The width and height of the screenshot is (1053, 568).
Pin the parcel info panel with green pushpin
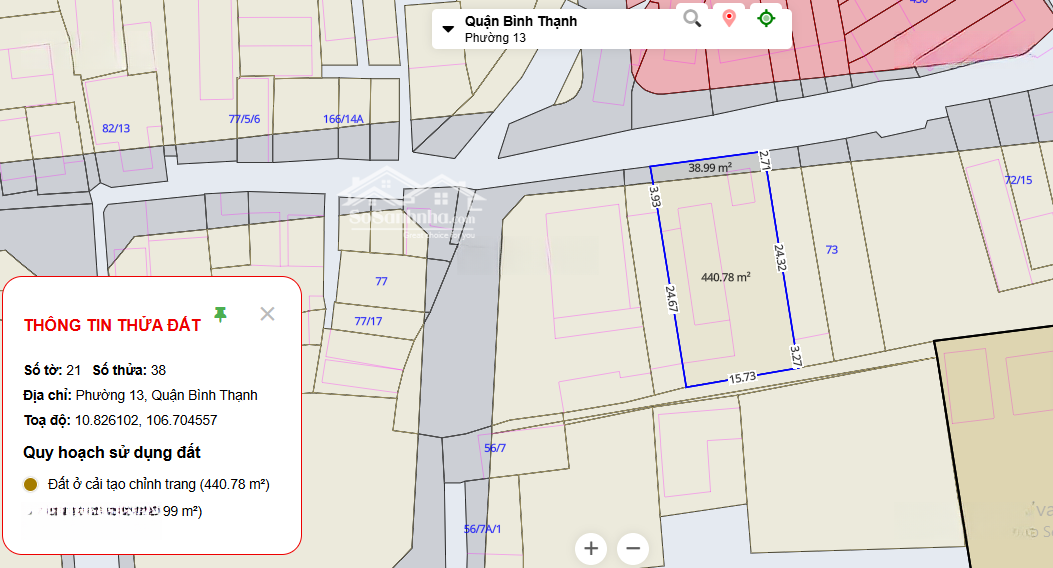[221, 314]
